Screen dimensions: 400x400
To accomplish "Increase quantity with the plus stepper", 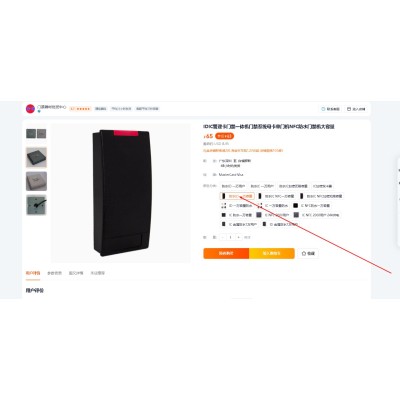I will [x=239, y=237].
